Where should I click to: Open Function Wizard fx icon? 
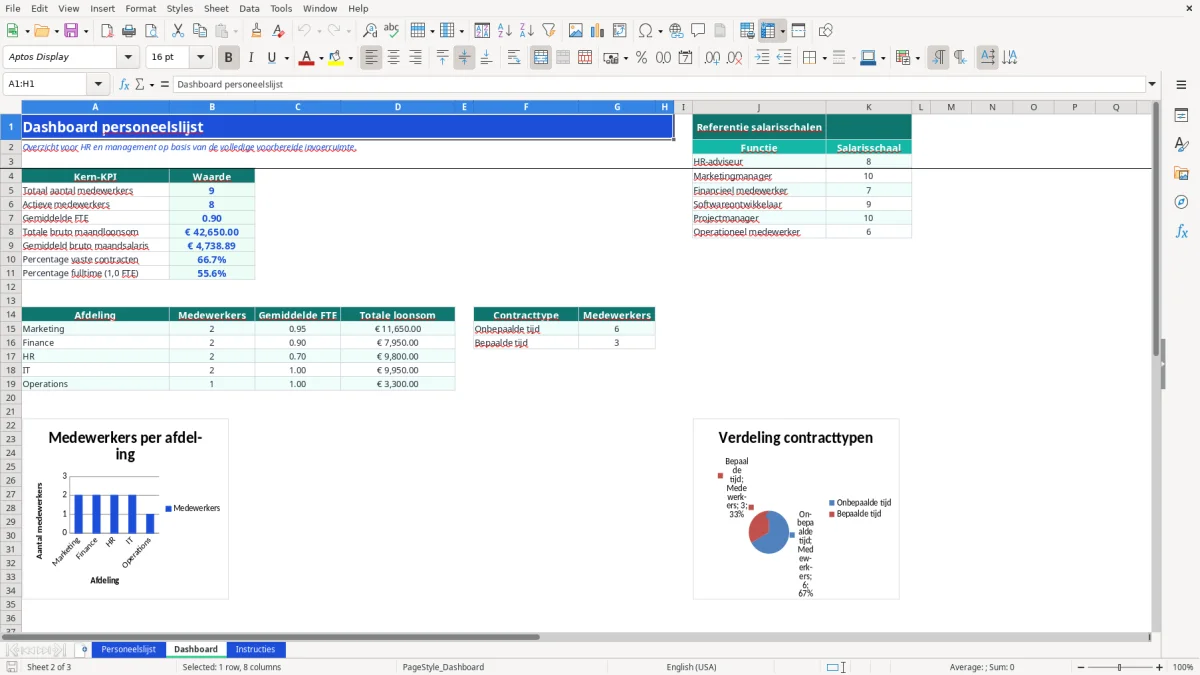(x=125, y=85)
